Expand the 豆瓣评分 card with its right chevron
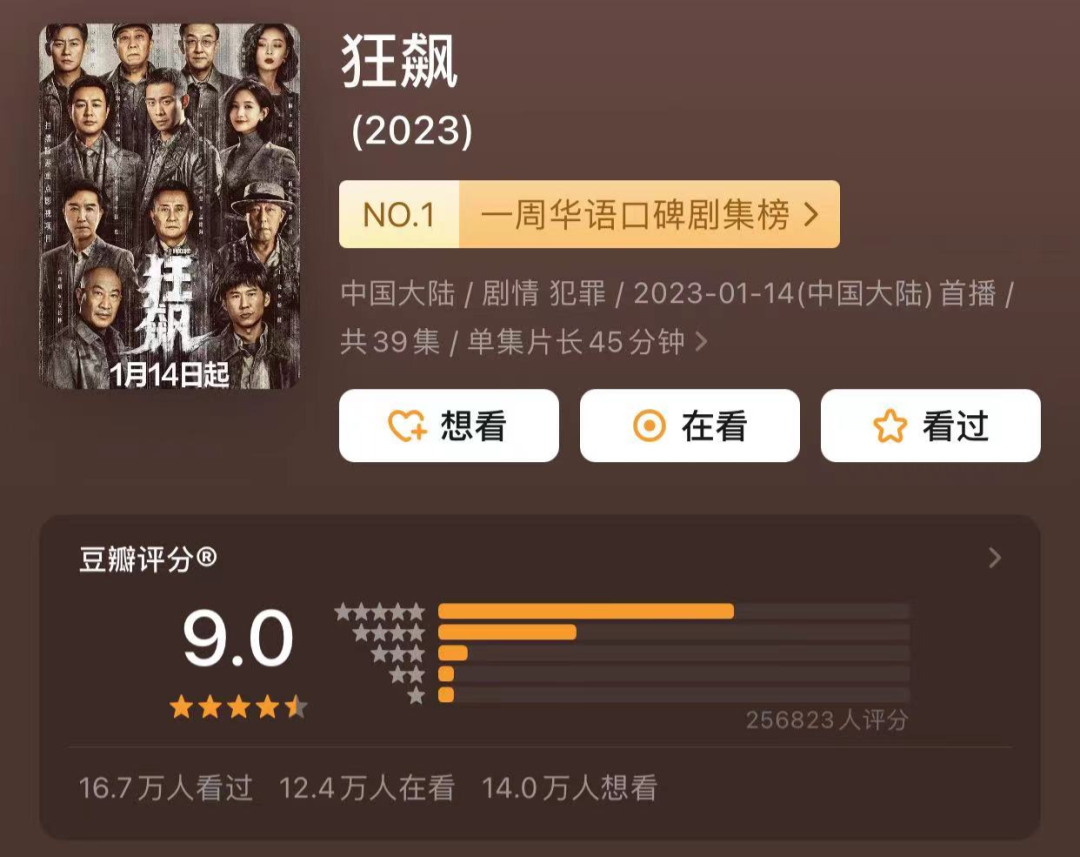The height and width of the screenshot is (857, 1080). pyautogui.click(x=994, y=558)
